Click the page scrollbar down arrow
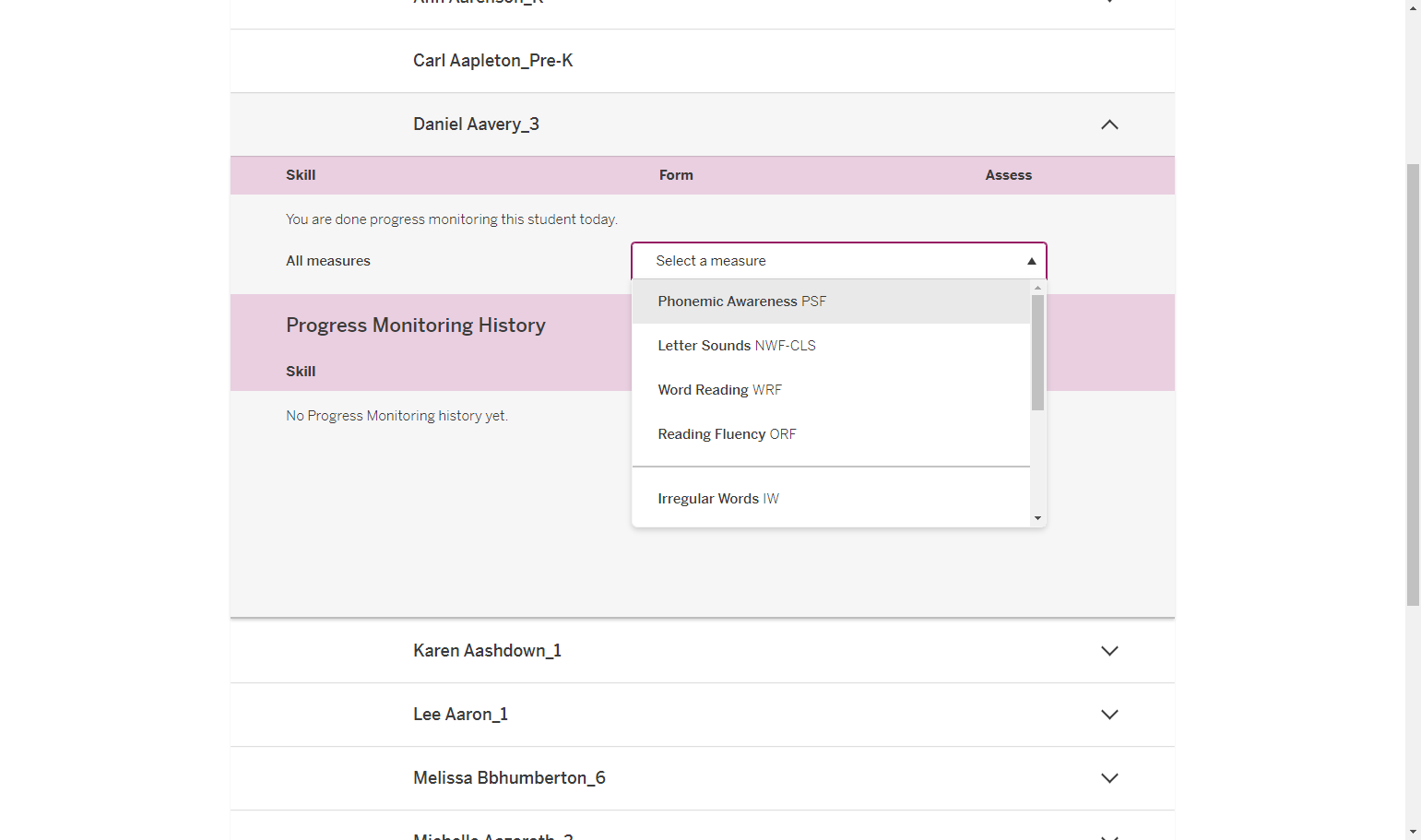 [x=1413, y=832]
